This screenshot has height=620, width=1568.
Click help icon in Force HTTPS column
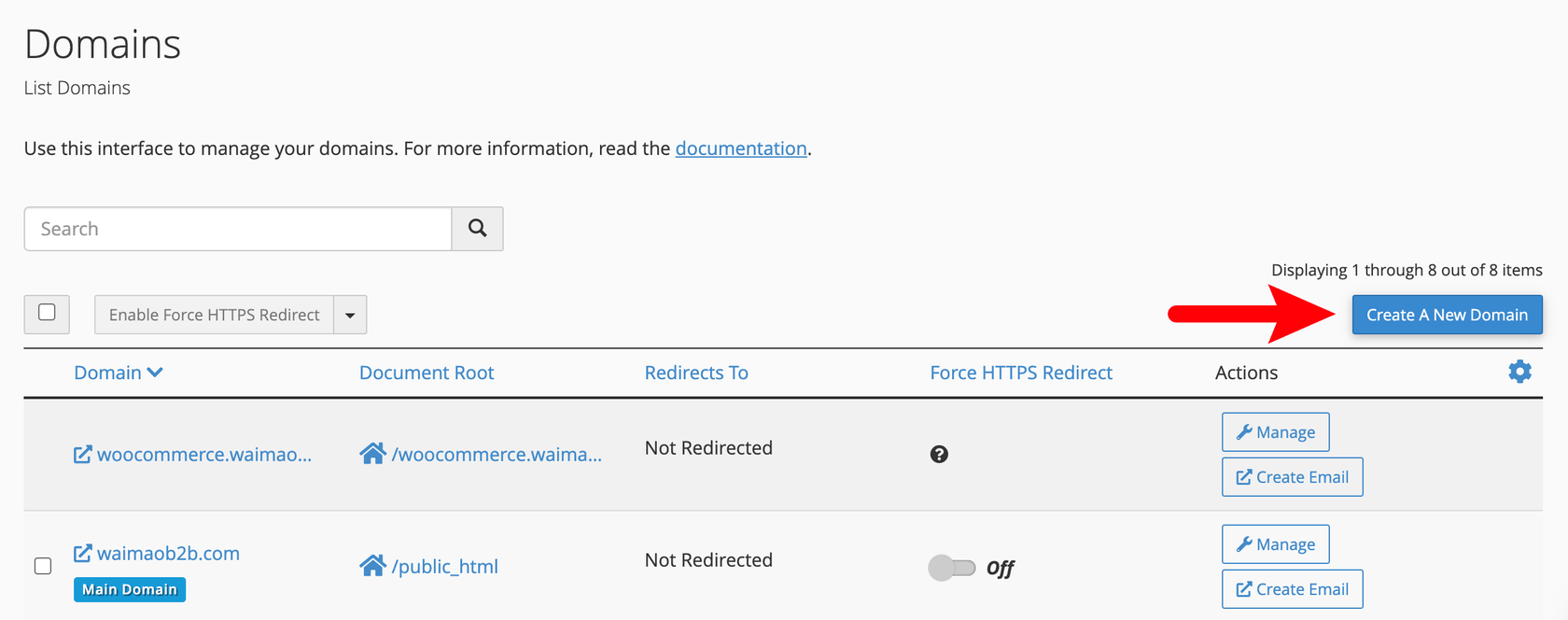click(939, 455)
